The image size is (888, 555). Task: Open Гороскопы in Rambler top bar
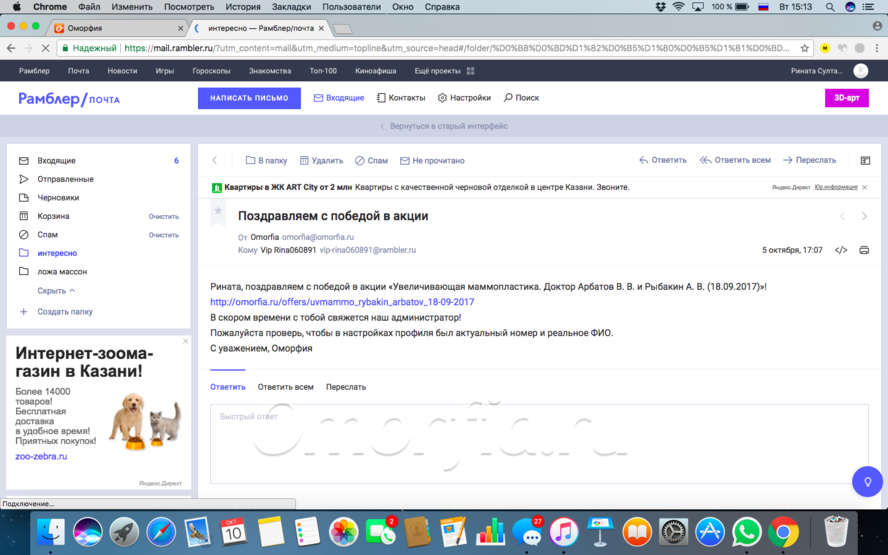[x=211, y=71]
